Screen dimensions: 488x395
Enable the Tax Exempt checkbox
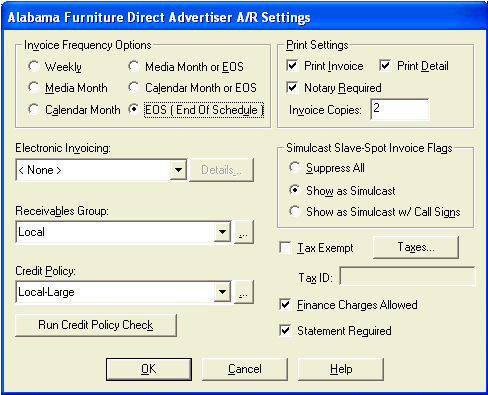point(285,248)
